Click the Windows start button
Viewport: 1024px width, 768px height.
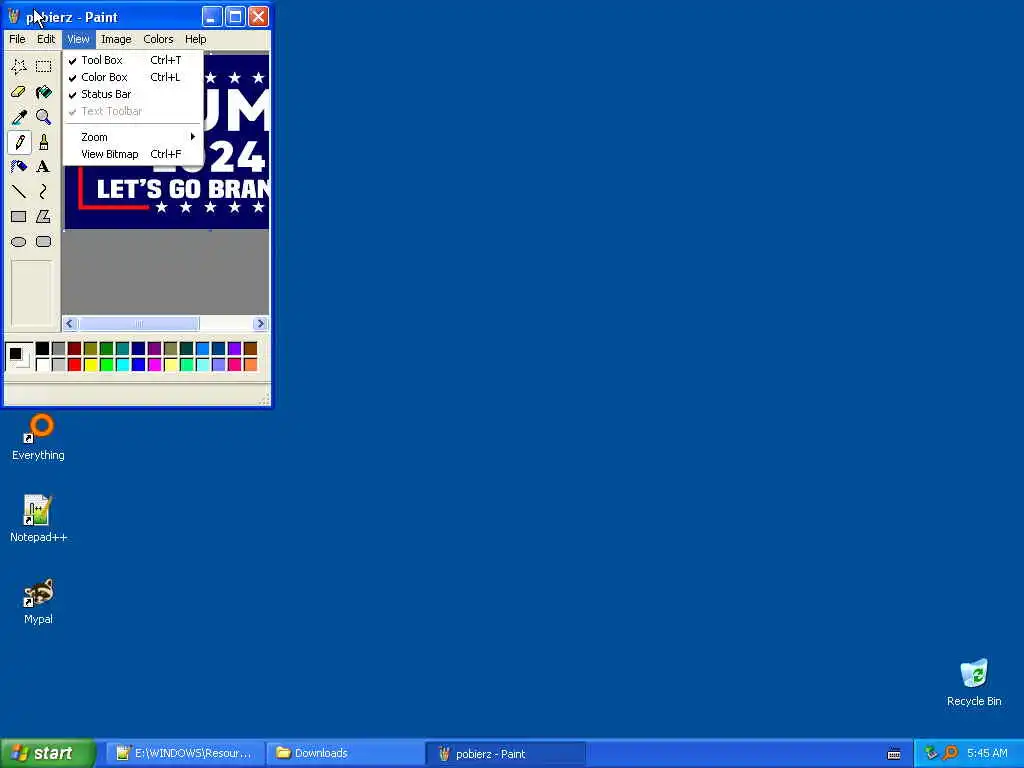click(x=48, y=753)
